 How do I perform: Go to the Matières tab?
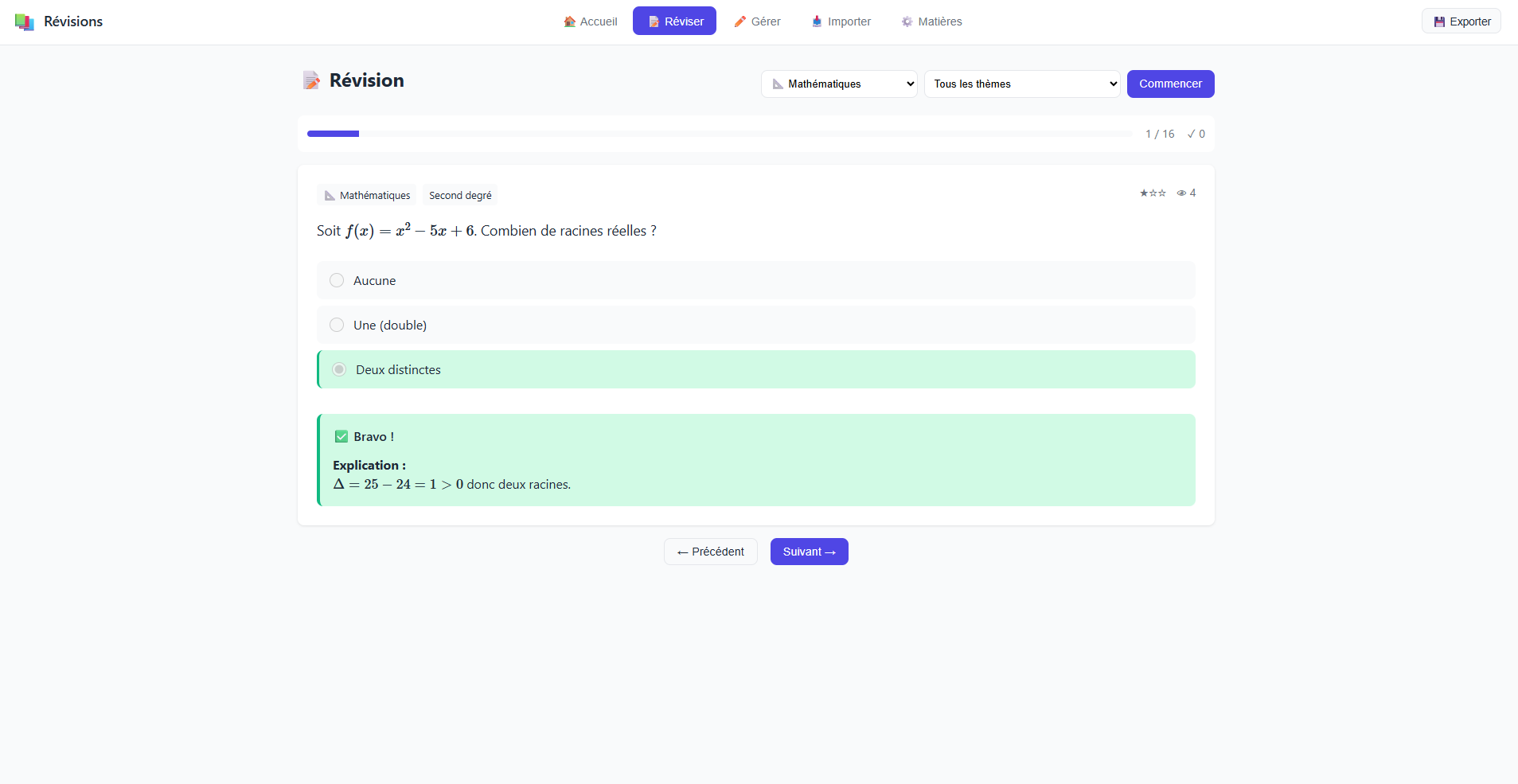pos(931,21)
